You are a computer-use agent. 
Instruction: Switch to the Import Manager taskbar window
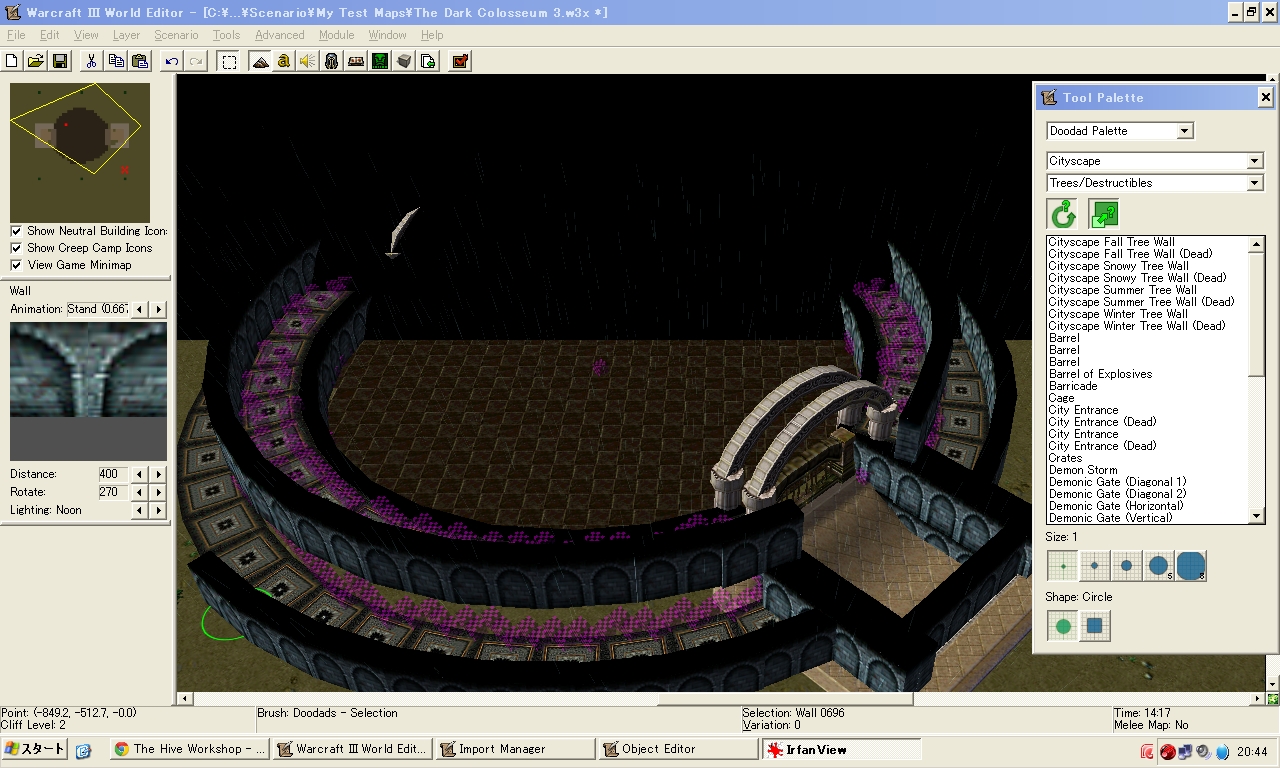point(515,749)
